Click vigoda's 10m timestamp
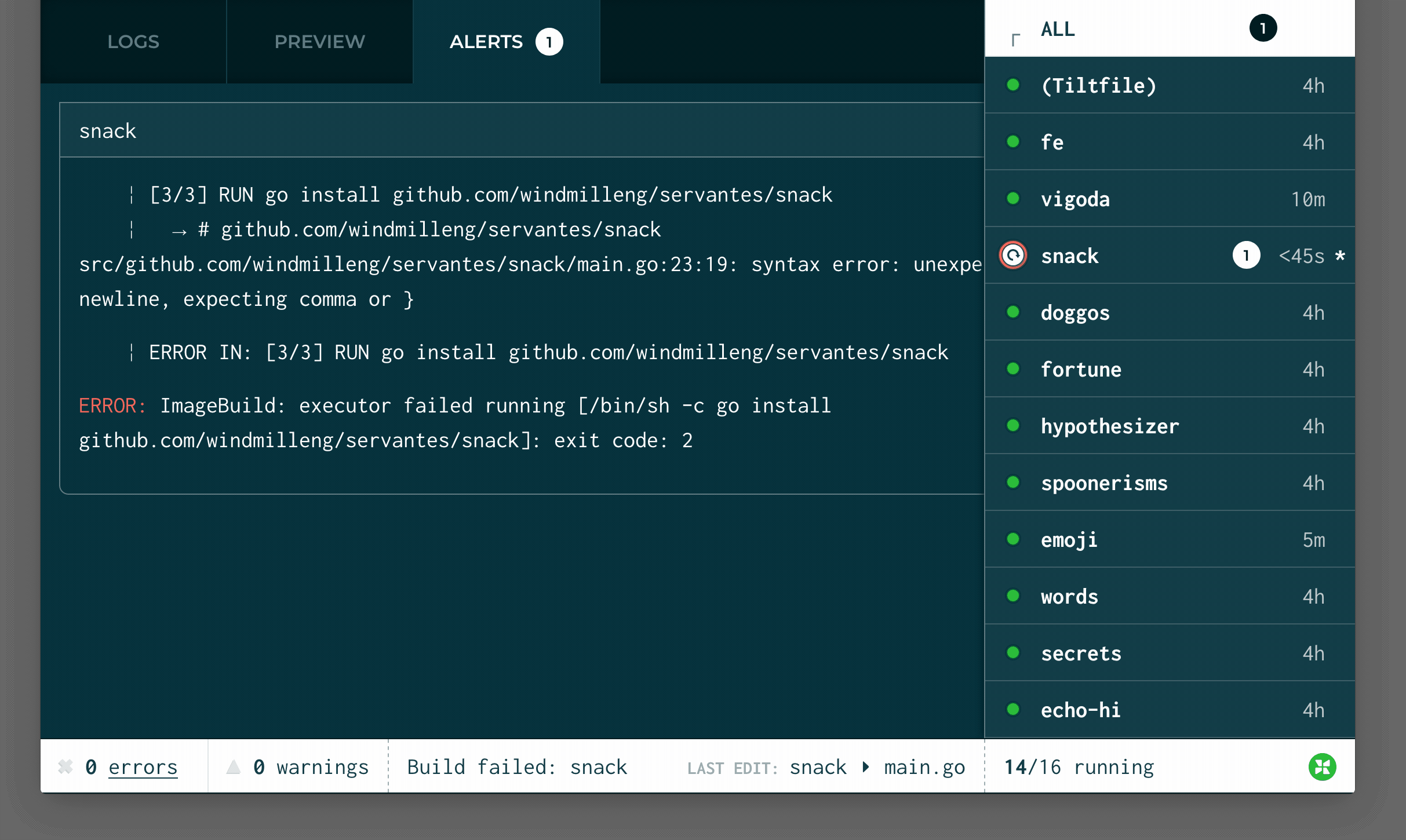1406x840 pixels. pyautogui.click(x=1308, y=199)
